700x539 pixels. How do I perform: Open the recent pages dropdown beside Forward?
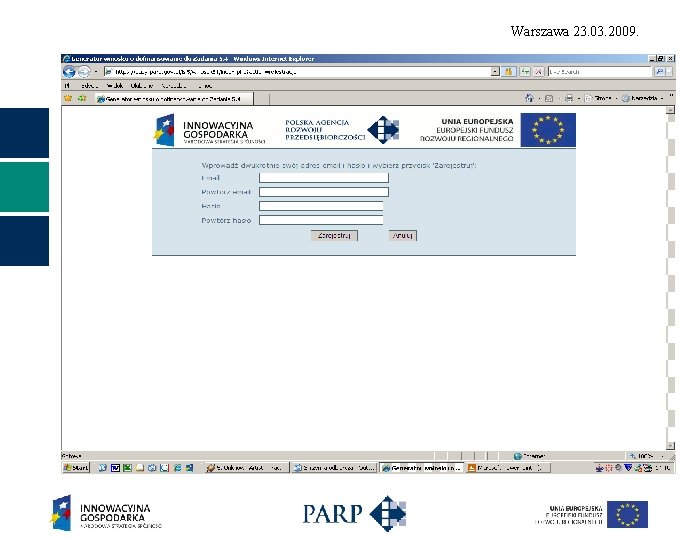point(96,71)
